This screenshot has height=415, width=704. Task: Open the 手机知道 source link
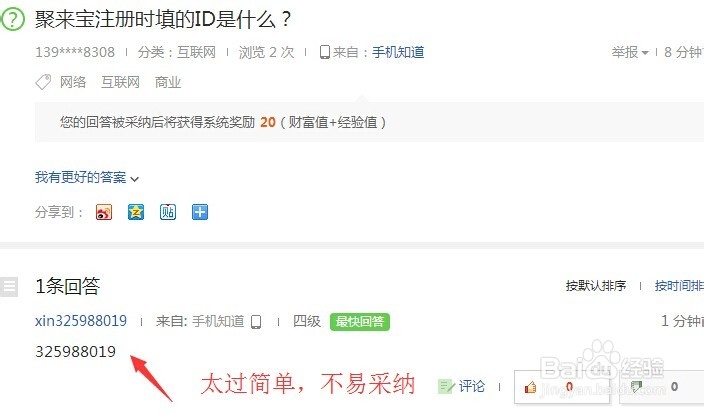click(398, 52)
